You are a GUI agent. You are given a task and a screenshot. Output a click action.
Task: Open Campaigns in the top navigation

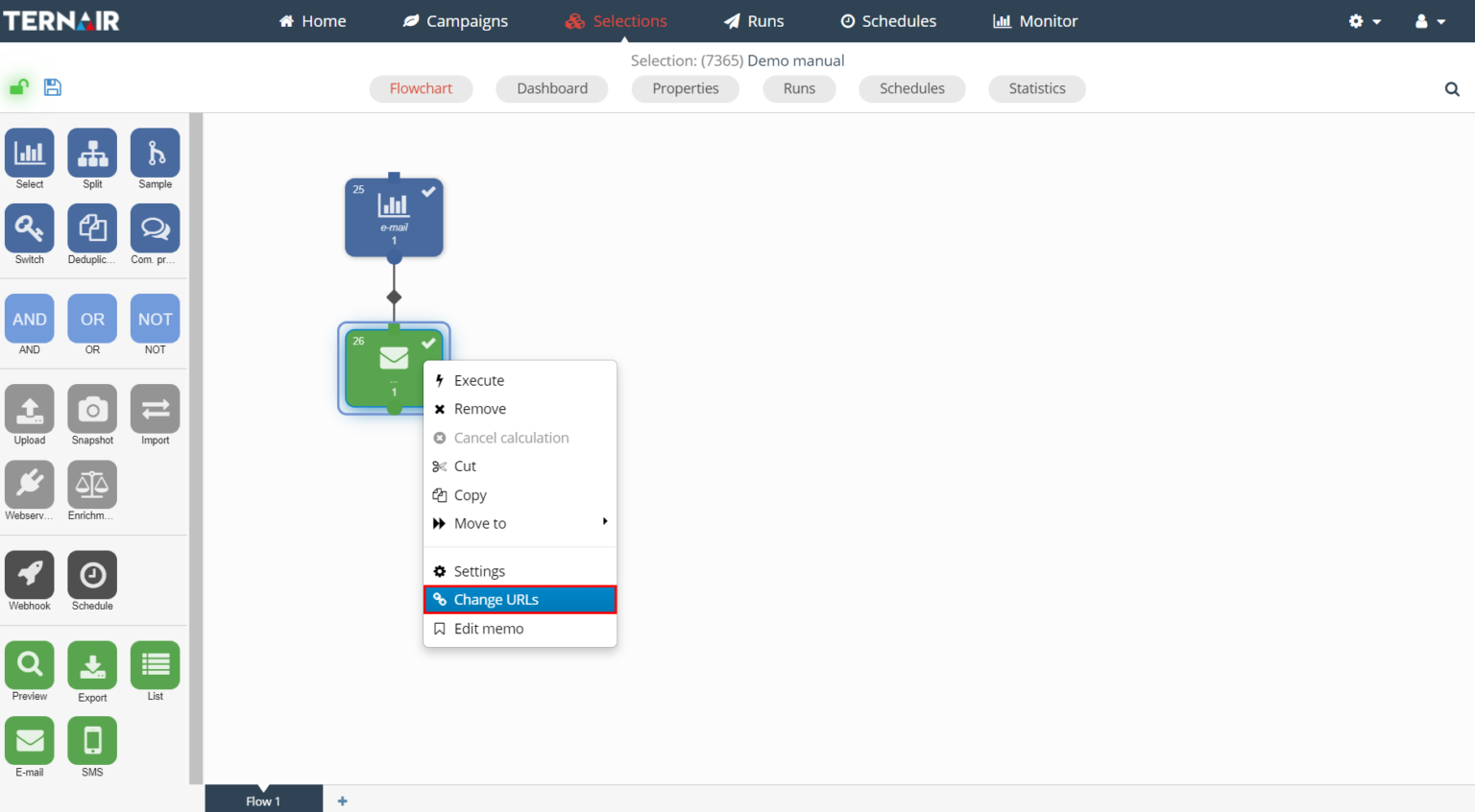455,21
